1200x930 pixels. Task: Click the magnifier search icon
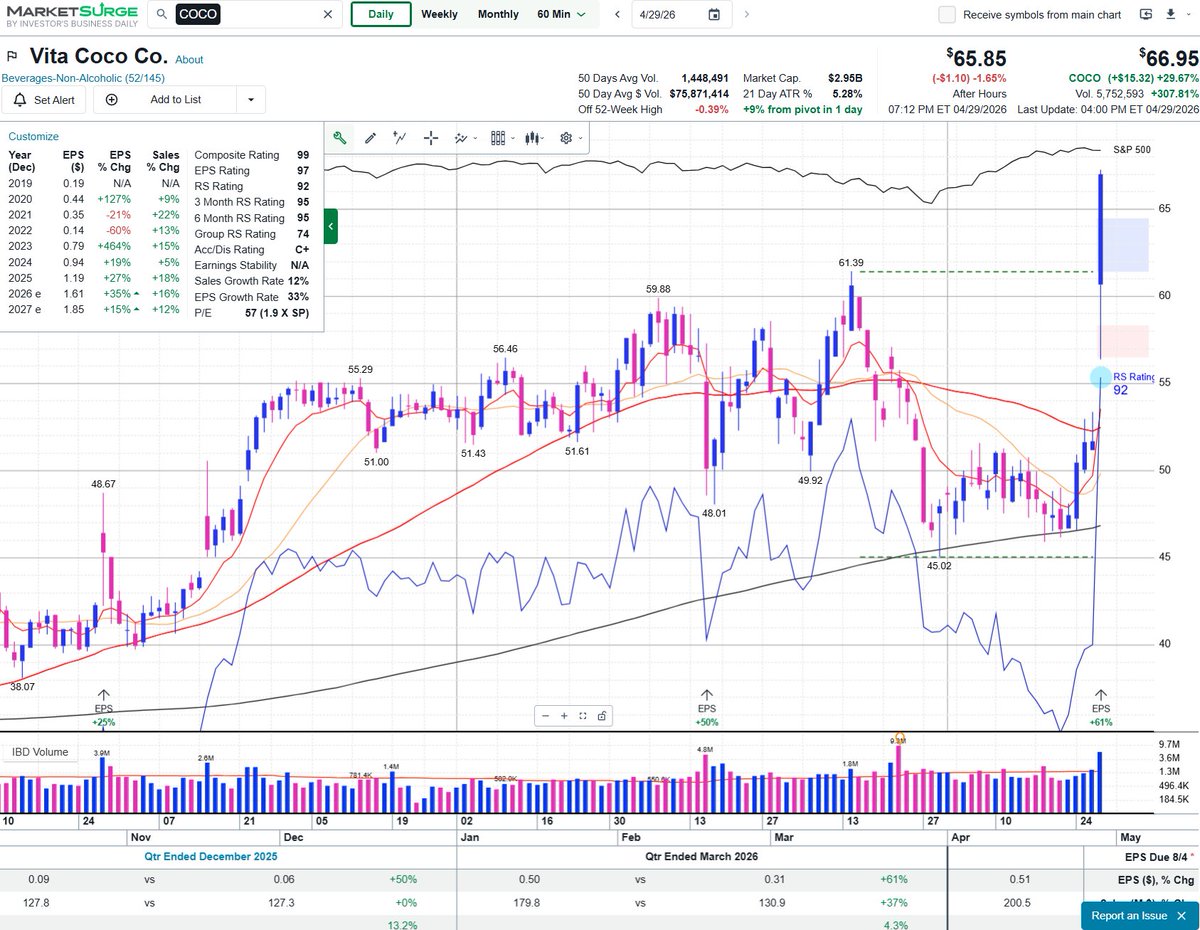click(161, 14)
